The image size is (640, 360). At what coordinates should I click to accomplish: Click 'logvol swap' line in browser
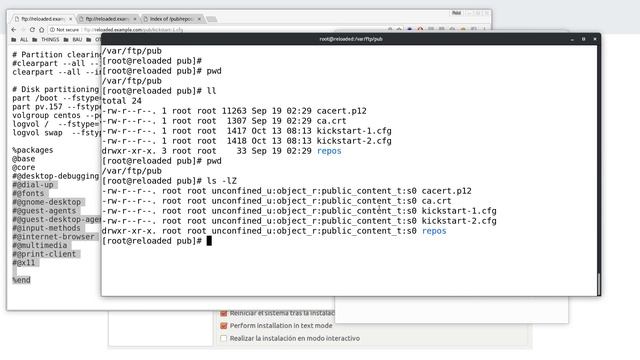(57, 133)
